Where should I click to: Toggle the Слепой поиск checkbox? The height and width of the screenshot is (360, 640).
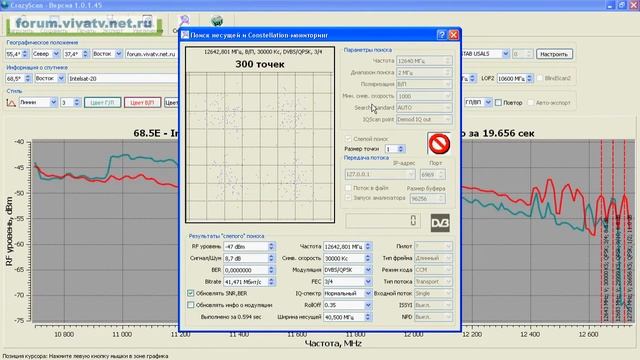(348, 139)
